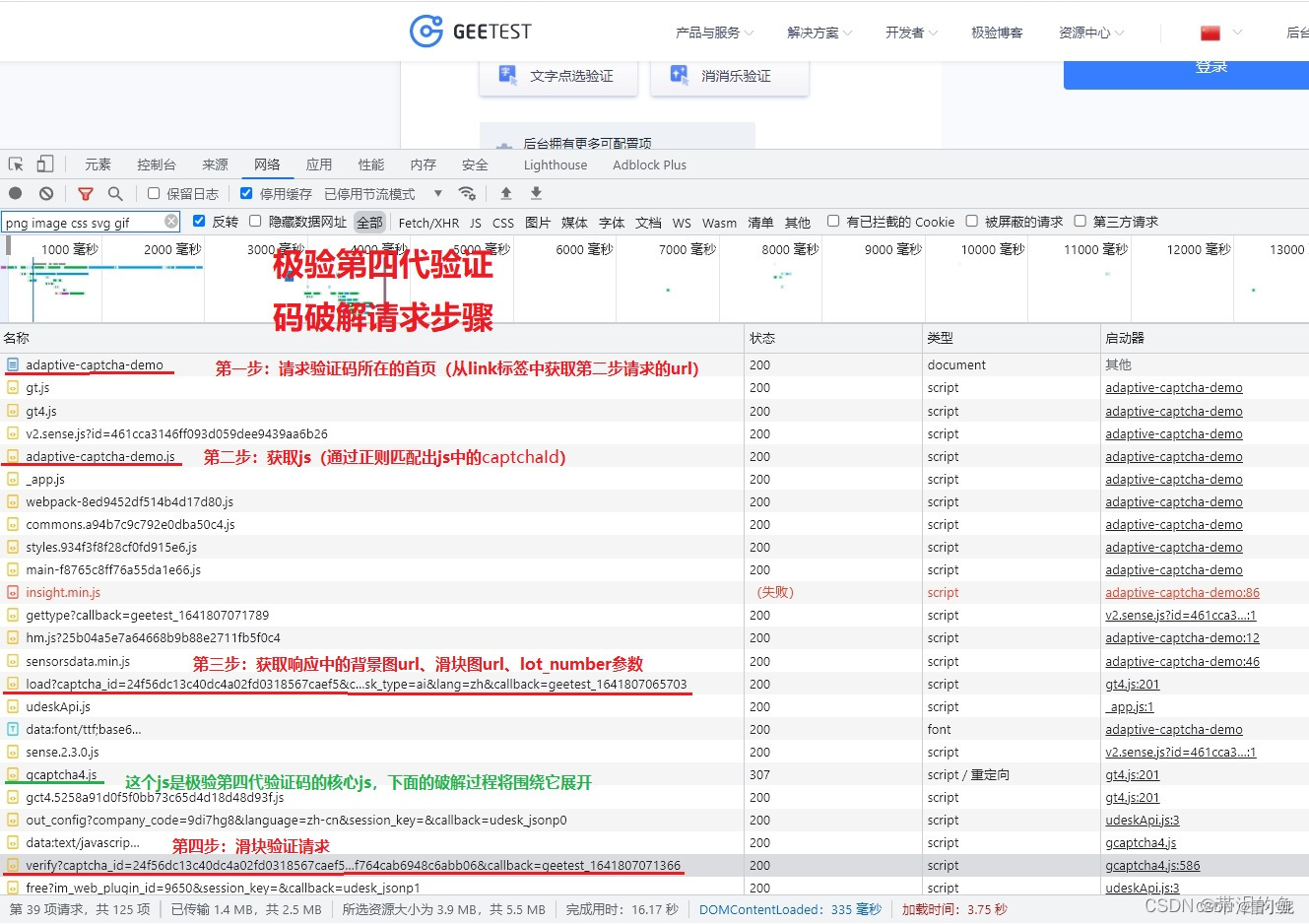Select the inspect element tool

[x=17, y=164]
